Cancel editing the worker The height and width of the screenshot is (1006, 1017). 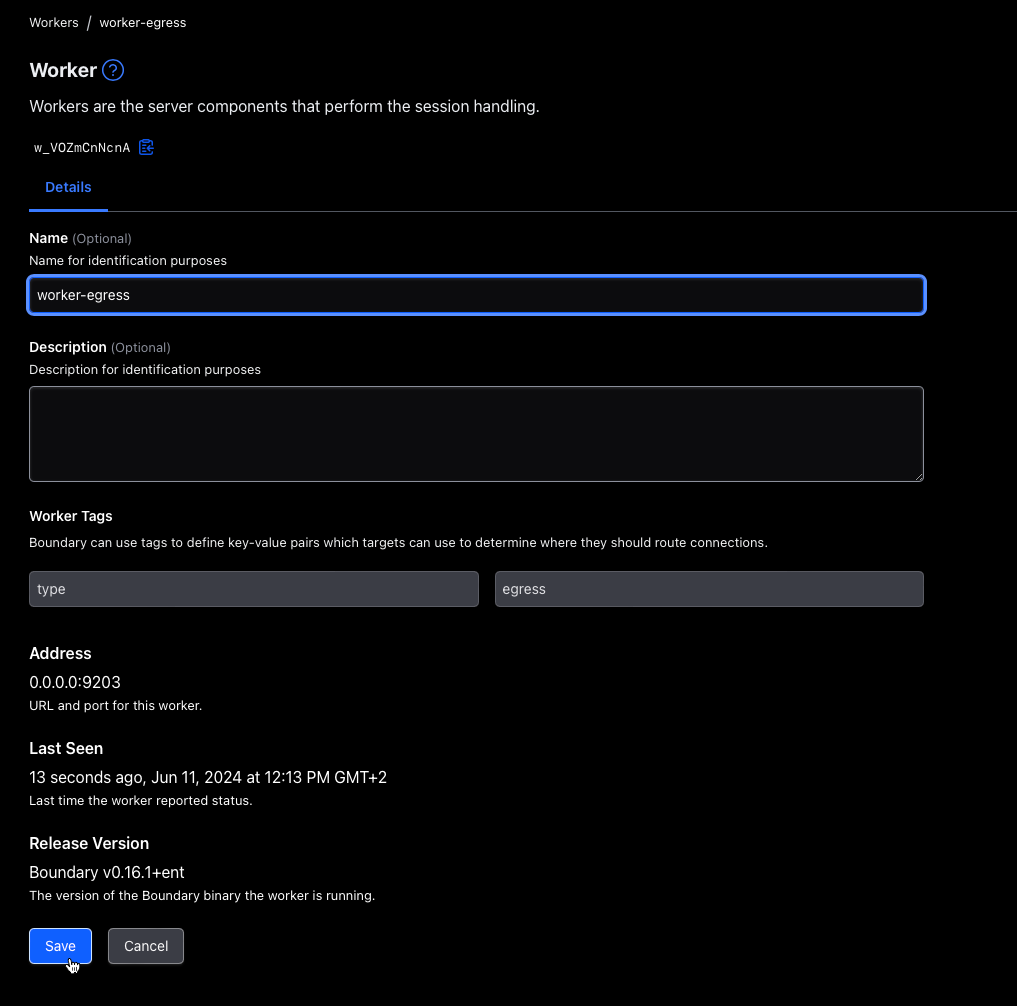pos(146,946)
